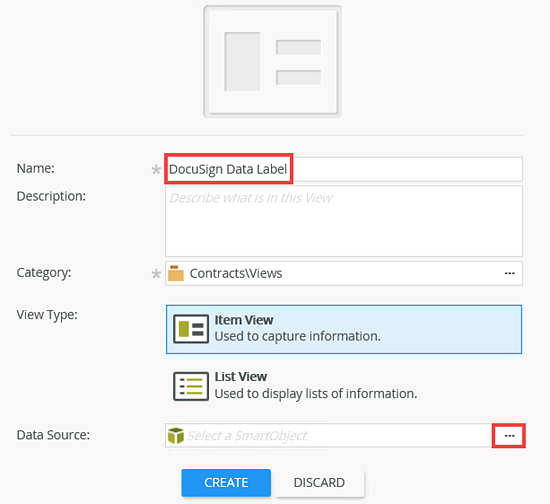This screenshot has width=550, height=504.
Task: Click the Contracts\Views category field
Action: (344, 273)
